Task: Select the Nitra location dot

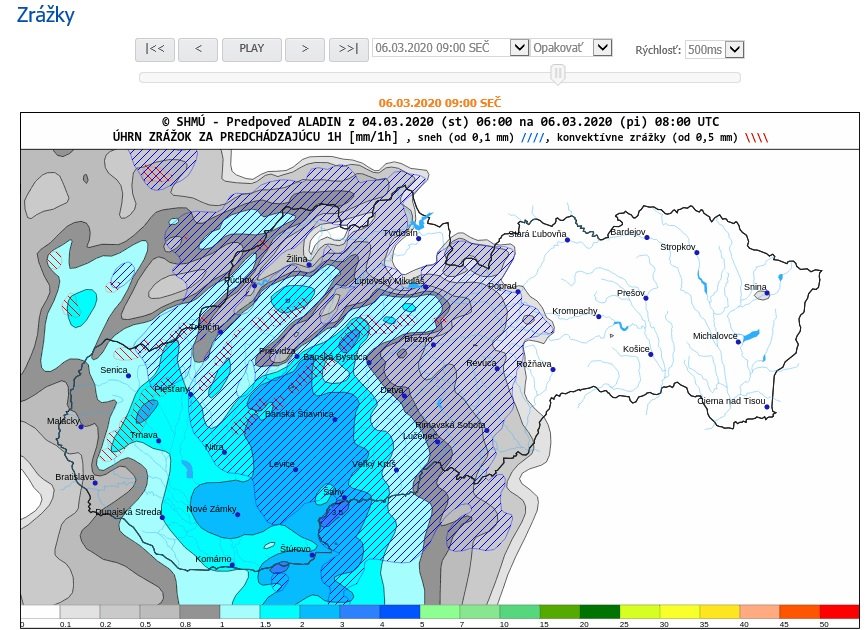Action: pos(225,453)
